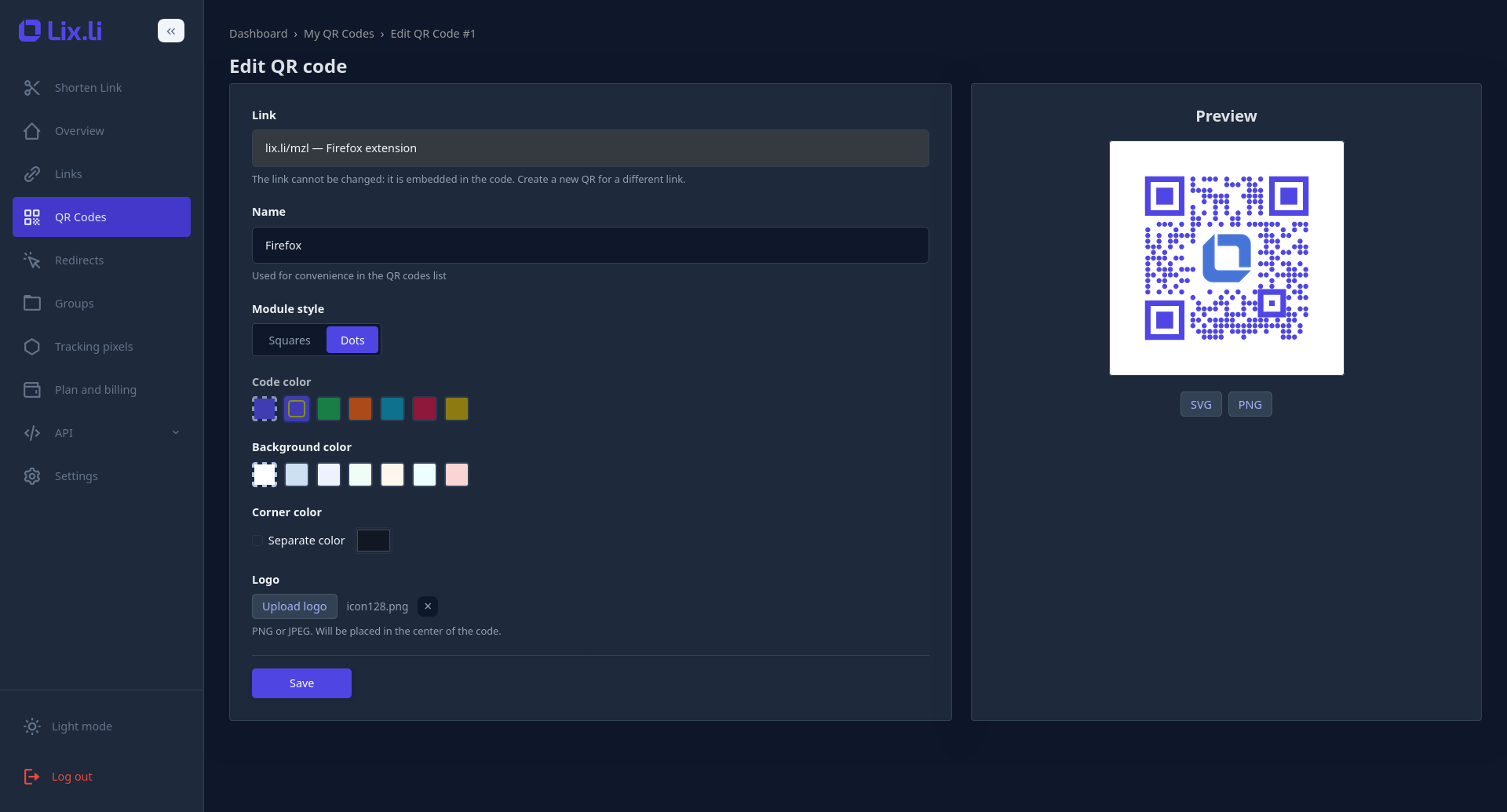
Task: Click the gear icon for Settings
Action: pos(32,476)
